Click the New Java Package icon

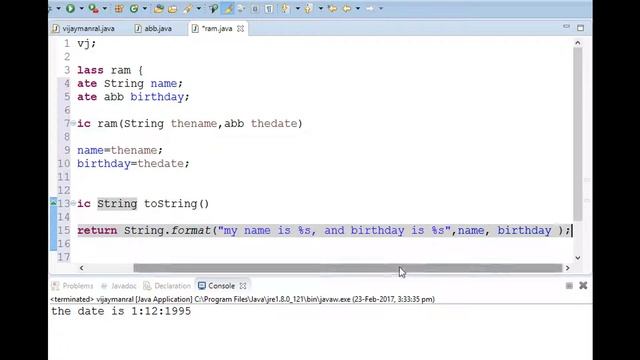119,8
